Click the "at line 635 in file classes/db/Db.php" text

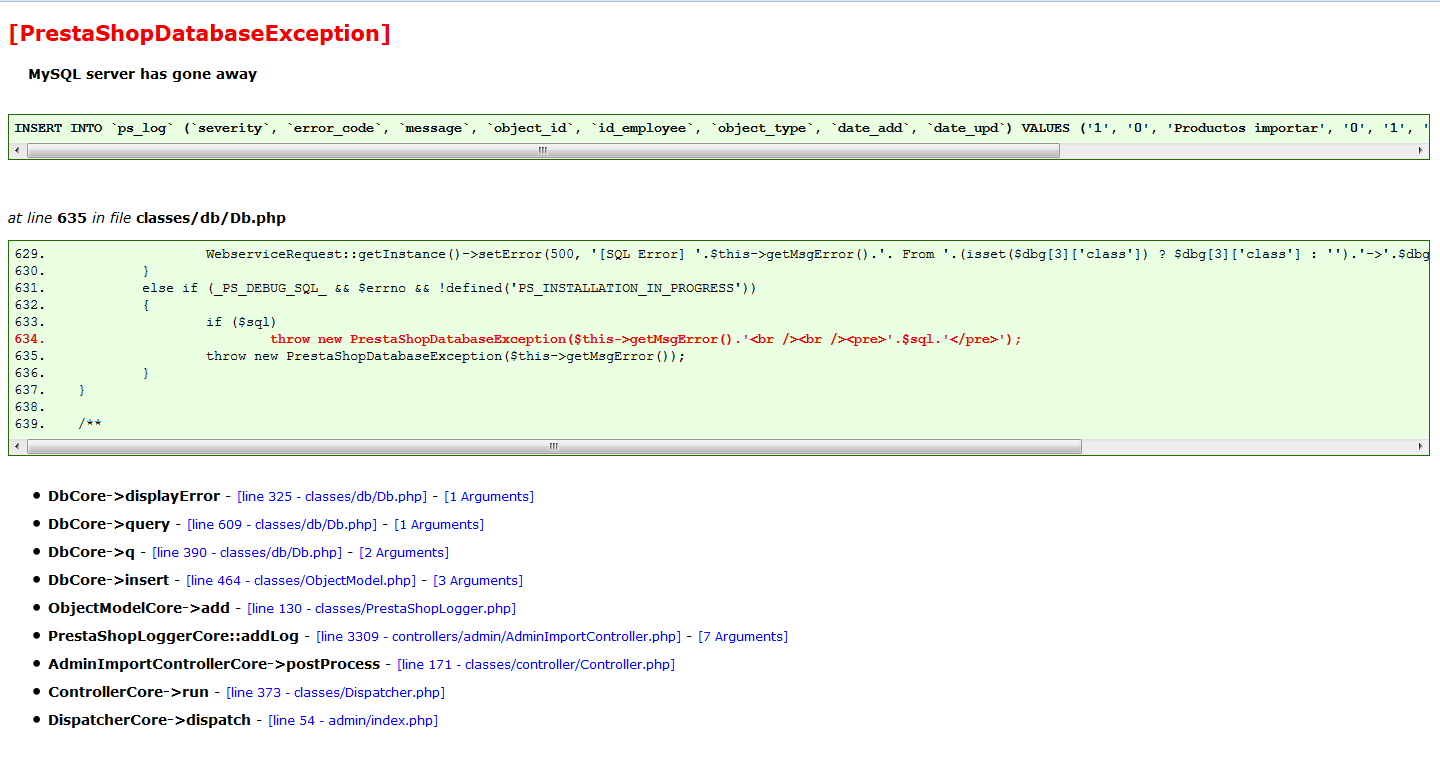[147, 218]
